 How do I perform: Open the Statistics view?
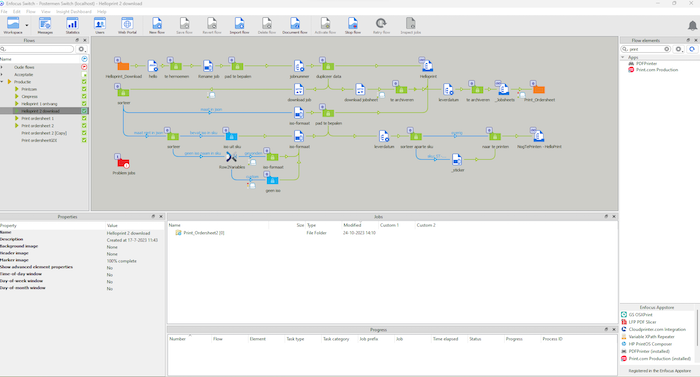point(72,25)
